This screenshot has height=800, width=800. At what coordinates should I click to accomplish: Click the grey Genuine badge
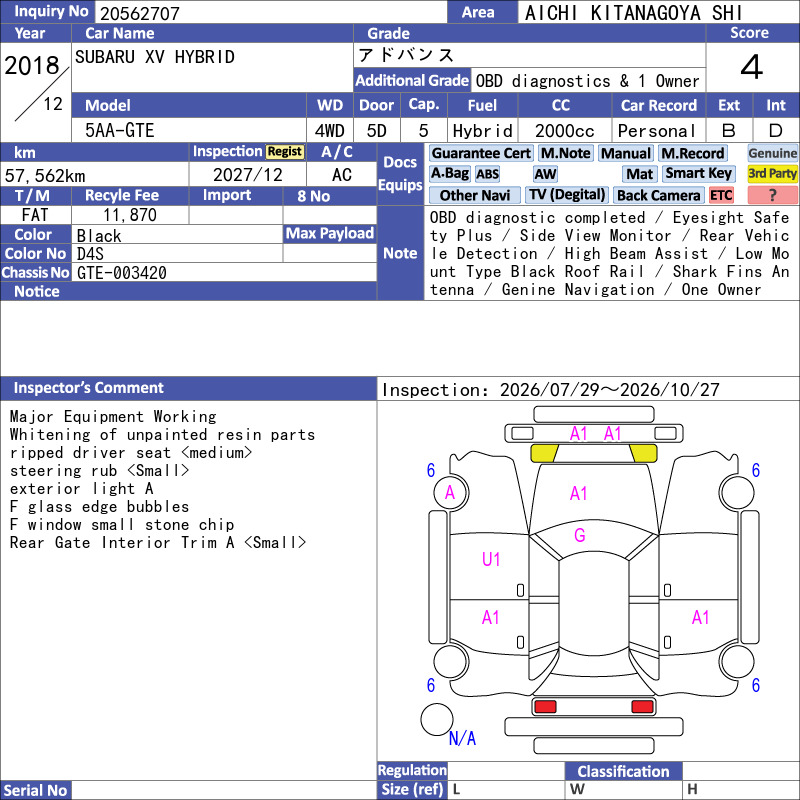(x=772, y=153)
